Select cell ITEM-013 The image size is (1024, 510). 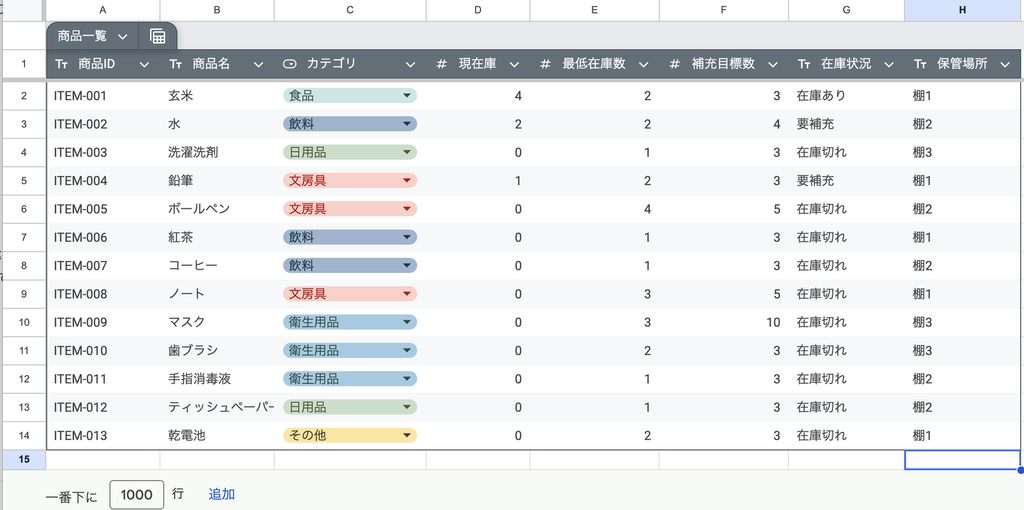[103, 436]
